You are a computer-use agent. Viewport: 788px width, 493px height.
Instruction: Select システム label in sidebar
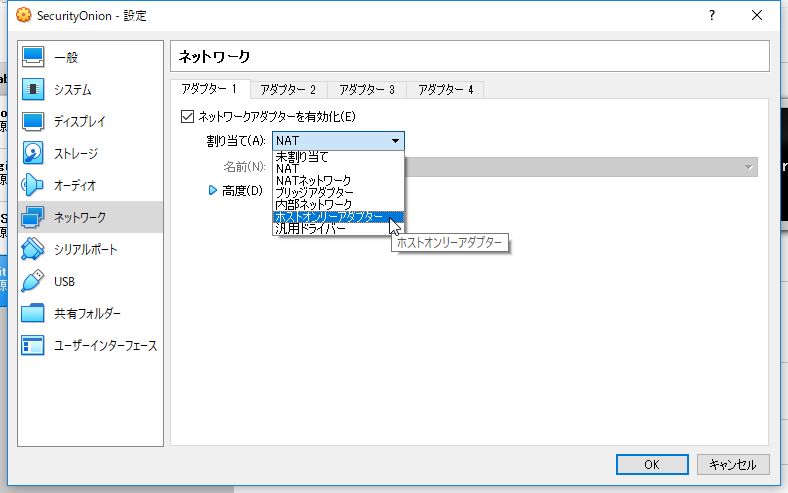pyautogui.click(x=73, y=89)
